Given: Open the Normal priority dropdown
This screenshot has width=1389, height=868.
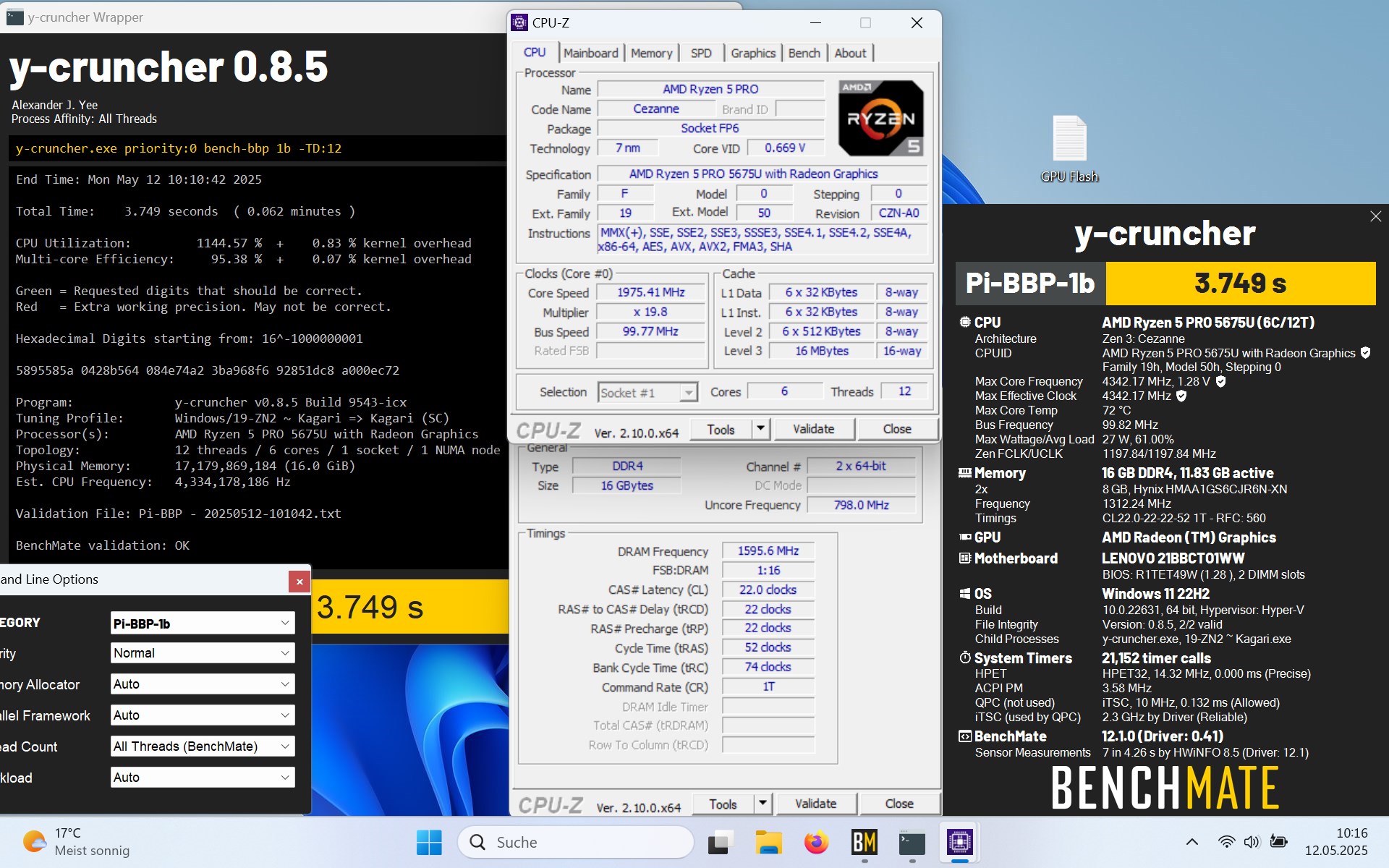Looking at the screenshot, I should point(203,653).
